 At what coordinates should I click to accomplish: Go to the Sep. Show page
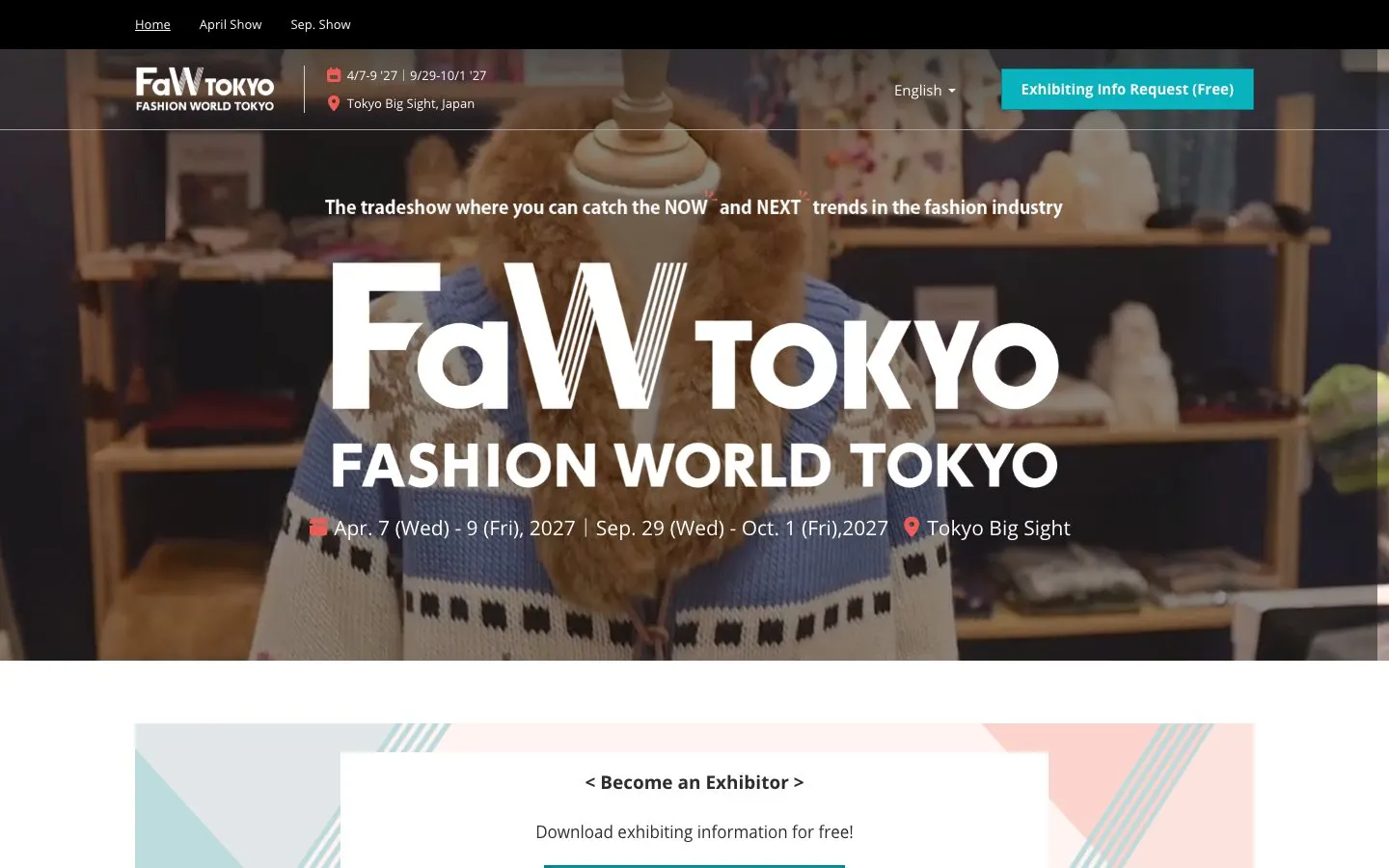click(320, 24)
